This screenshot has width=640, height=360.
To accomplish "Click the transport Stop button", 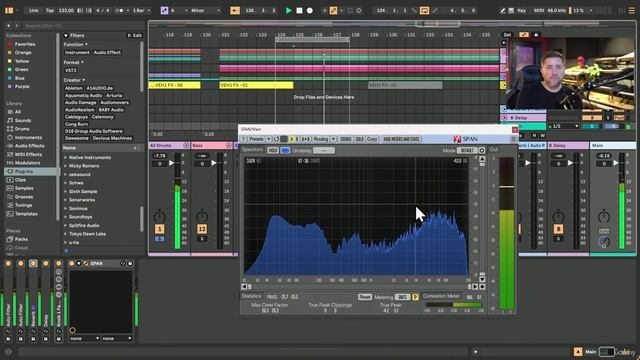I will point(299,11).
